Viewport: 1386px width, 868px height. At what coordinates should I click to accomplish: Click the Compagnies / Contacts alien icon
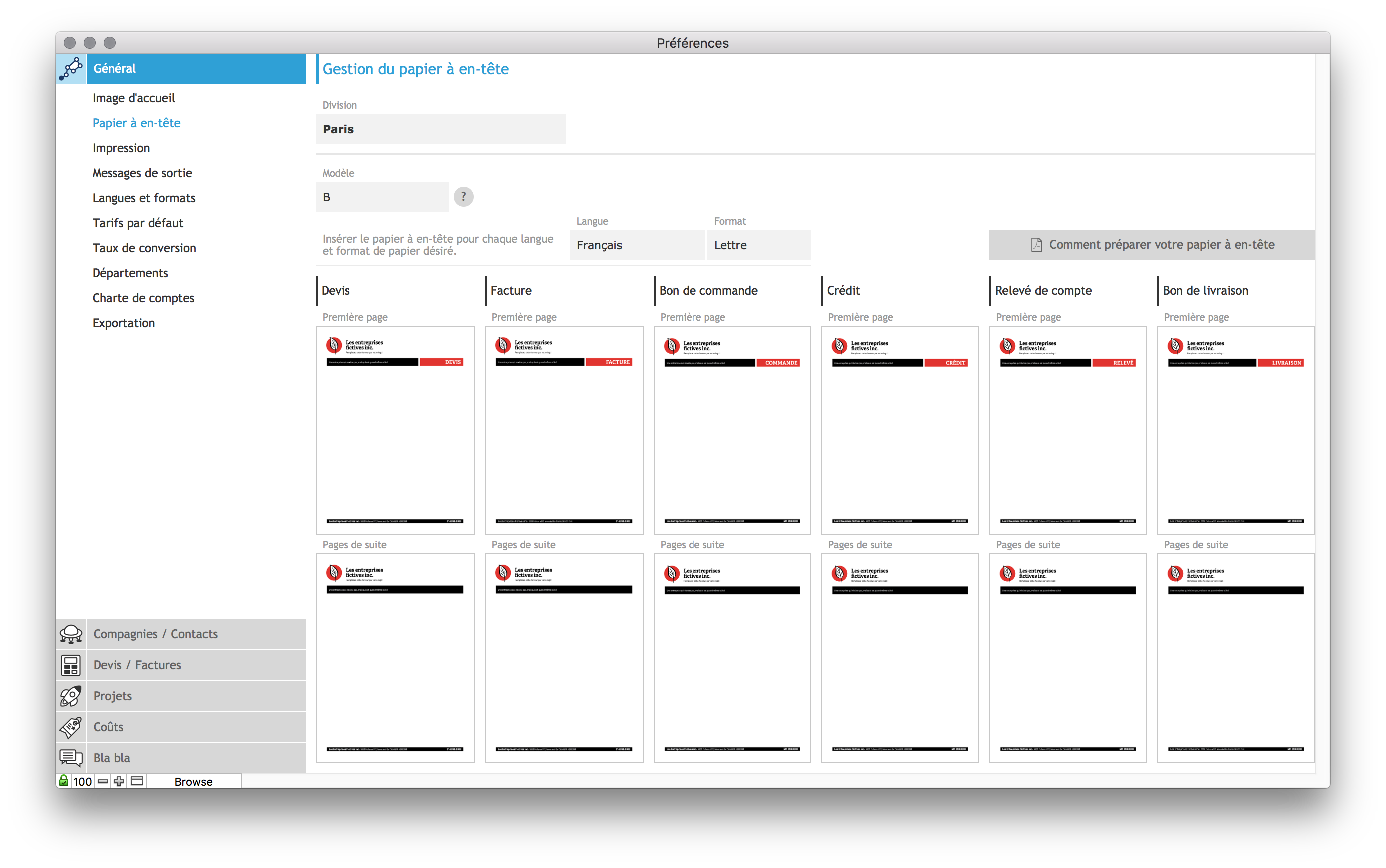point(71,634)
